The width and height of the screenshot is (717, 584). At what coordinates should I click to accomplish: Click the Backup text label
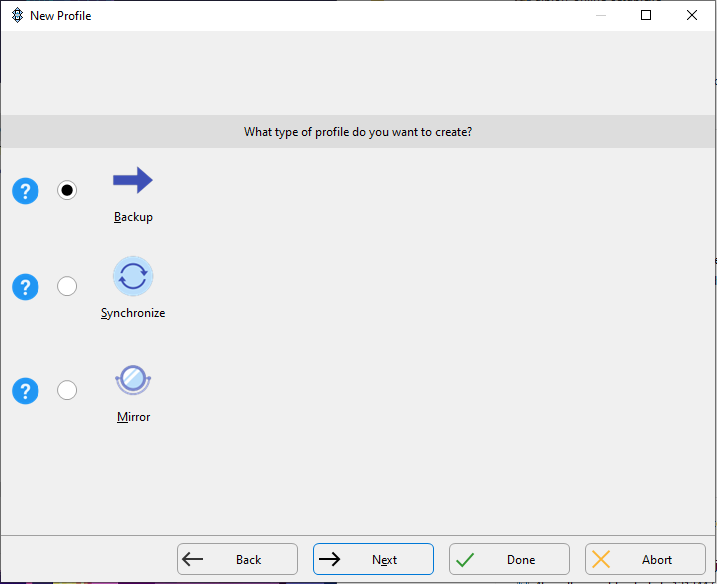pyautogui.click(x=133, y=217)
